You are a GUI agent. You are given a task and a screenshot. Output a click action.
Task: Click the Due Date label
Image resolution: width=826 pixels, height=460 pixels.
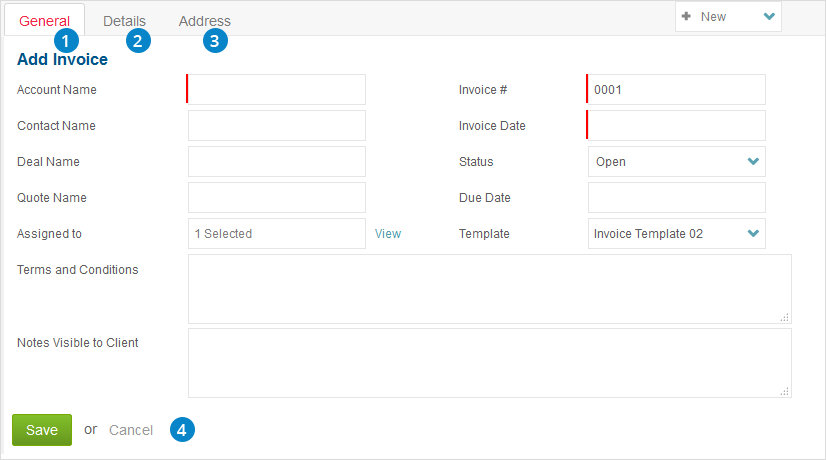(x=485, y=198)
